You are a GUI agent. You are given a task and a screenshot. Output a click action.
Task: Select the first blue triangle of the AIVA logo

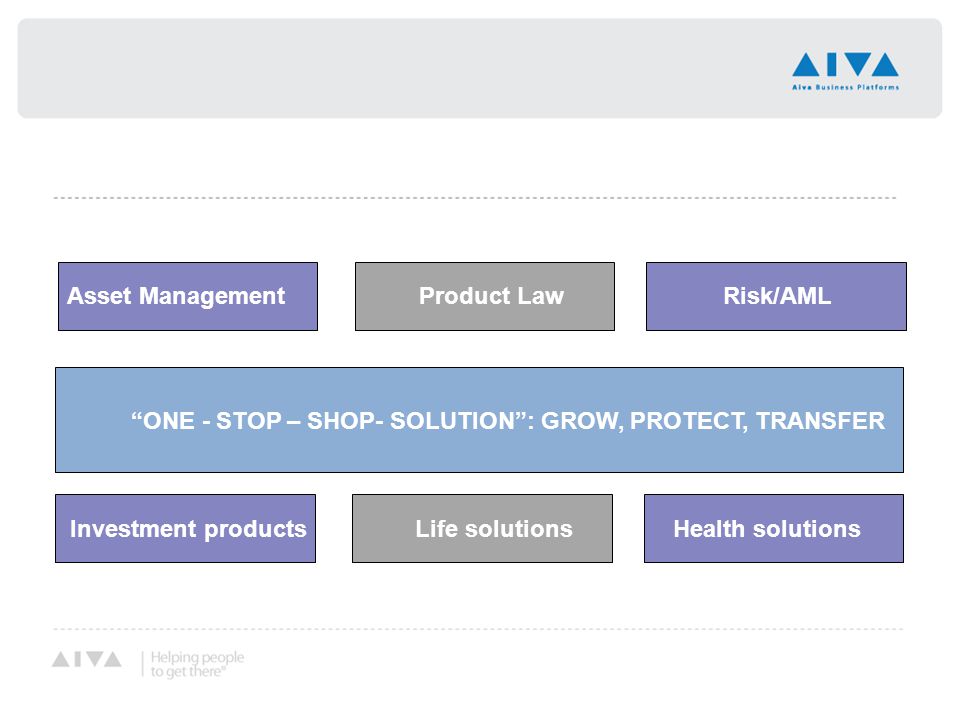point(806,64)
